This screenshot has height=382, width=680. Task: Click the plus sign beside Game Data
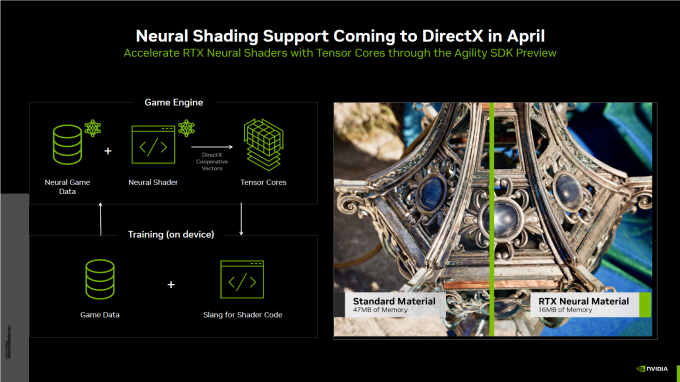click(x=171, y=284)
